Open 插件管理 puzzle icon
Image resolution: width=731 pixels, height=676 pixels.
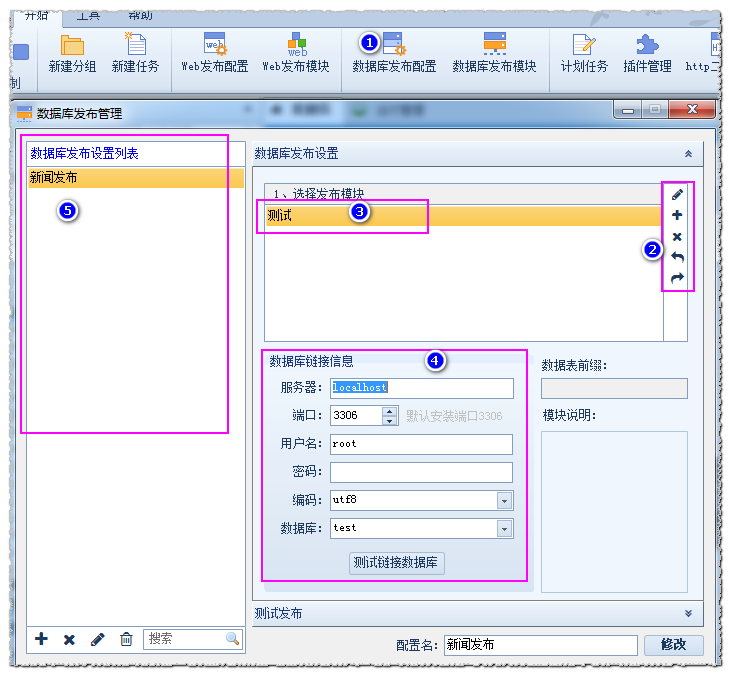pos(648,45)
